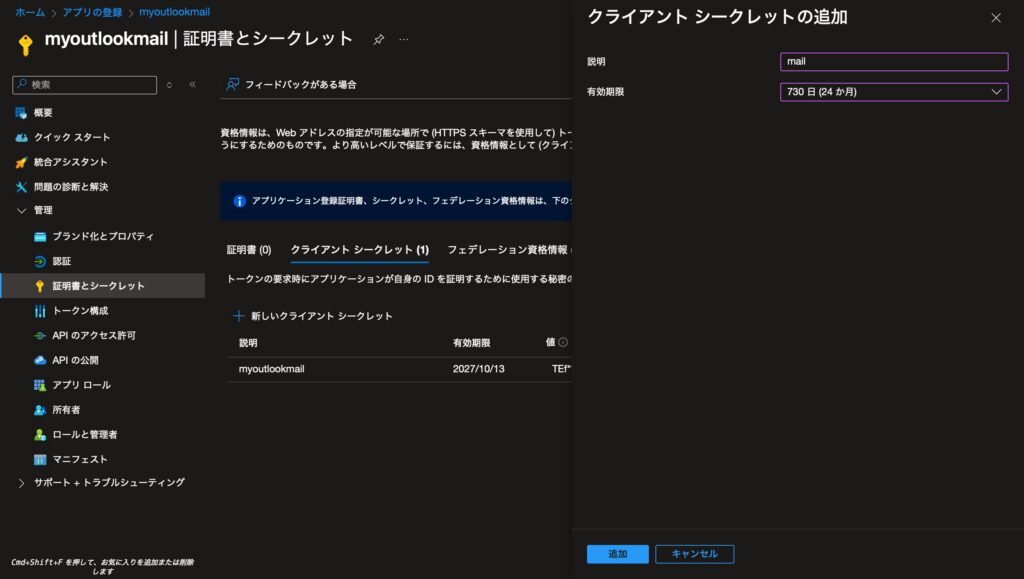Switch to 証明書 (0) tab
The width and height of the screenshot is (1024, 579).
(249, 249)
